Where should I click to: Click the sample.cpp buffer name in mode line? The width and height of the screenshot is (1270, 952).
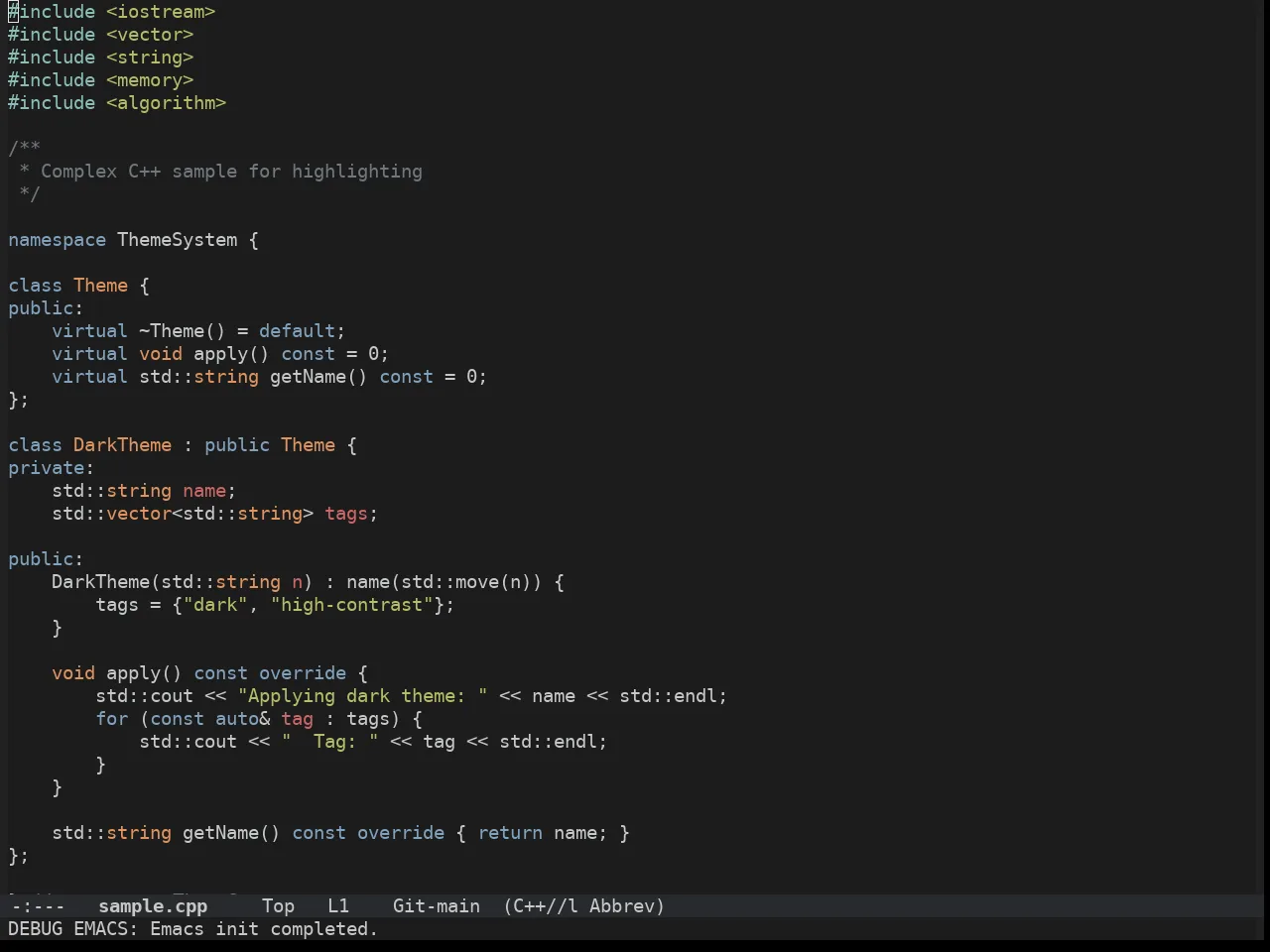(x=153, y=906)
